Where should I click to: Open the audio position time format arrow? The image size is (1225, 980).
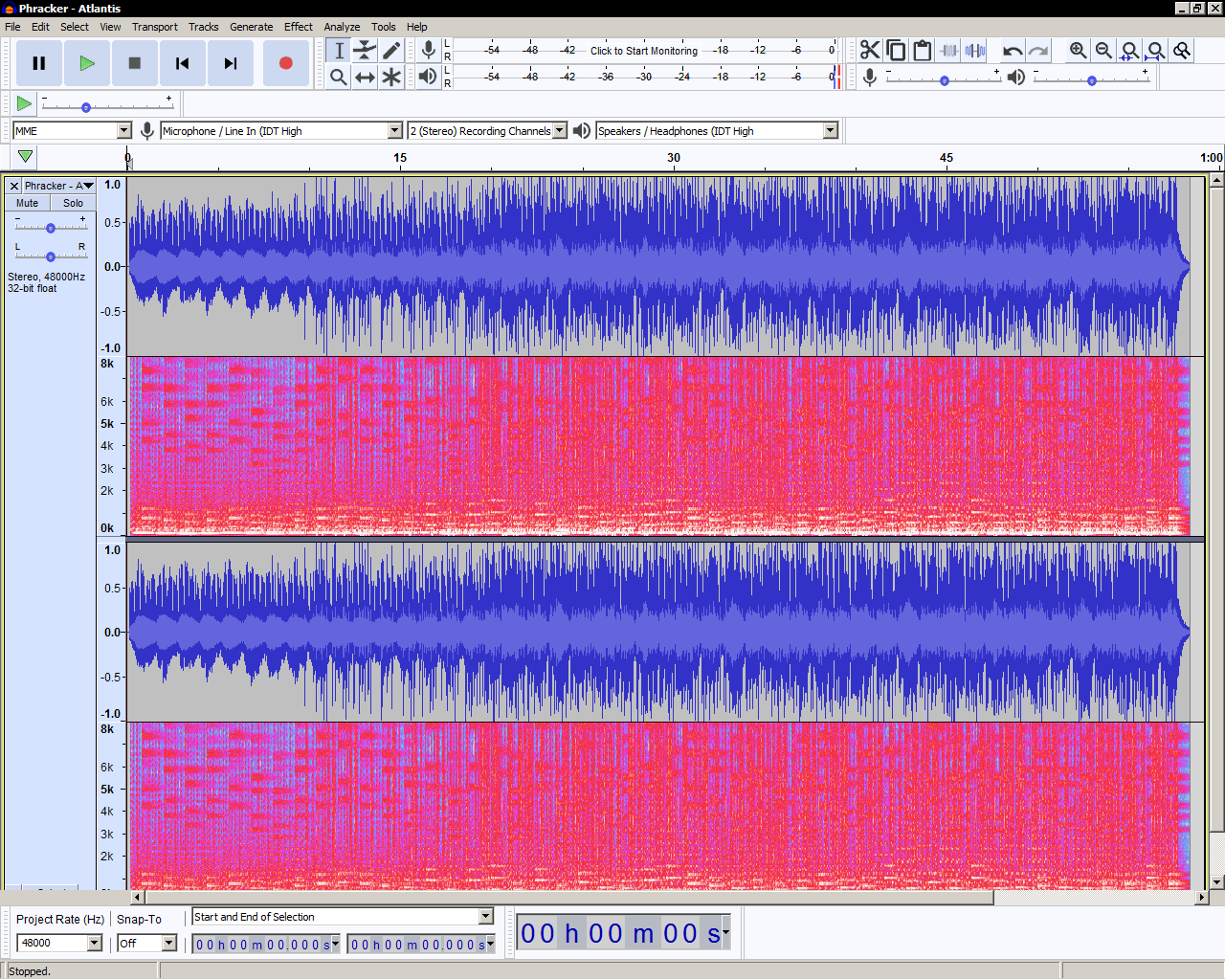click(x=725, y=932)
